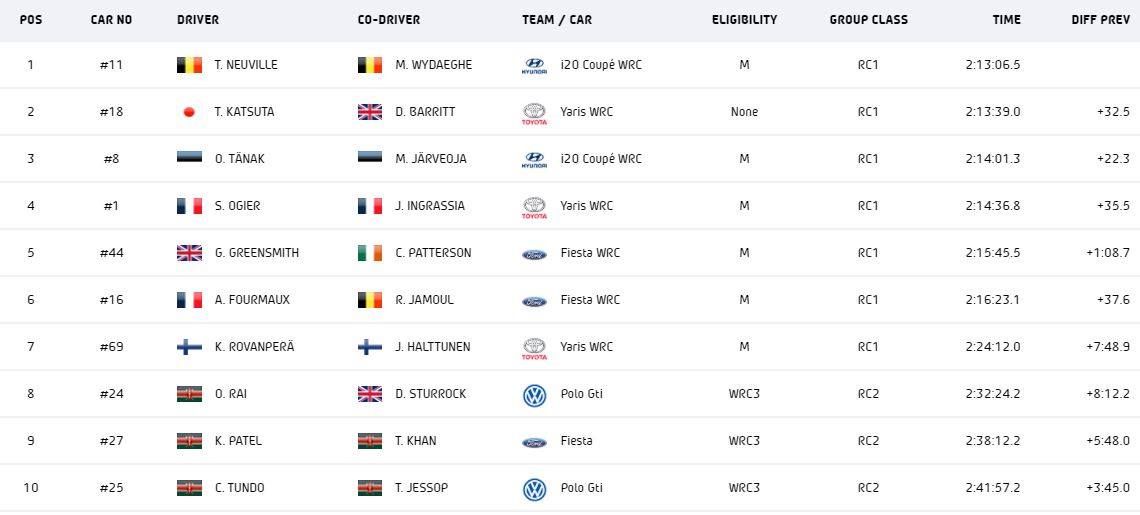Click the Estonian flag beside O. Tänak
Screen dimensions: 1140x515
pos(189,159)
